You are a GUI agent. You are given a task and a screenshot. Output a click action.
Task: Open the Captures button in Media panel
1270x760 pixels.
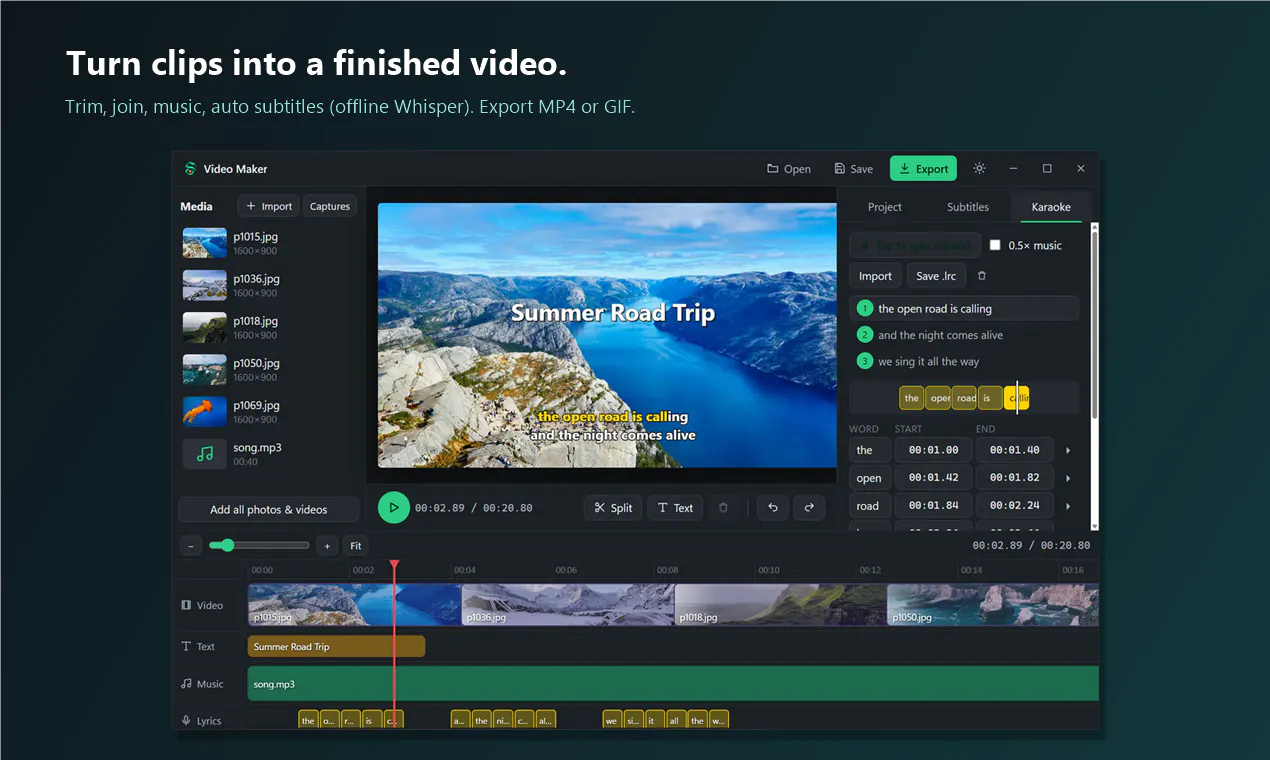[x=330, y=207]
